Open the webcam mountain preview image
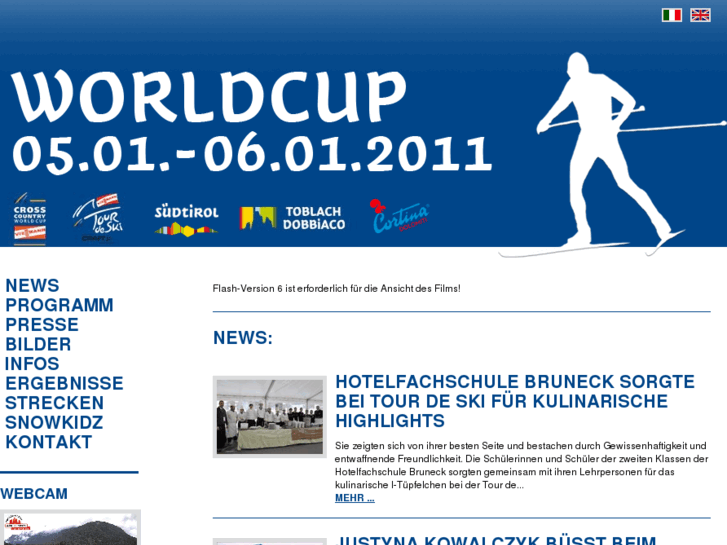This screenshot has width=727, height=545. point(70,528)
